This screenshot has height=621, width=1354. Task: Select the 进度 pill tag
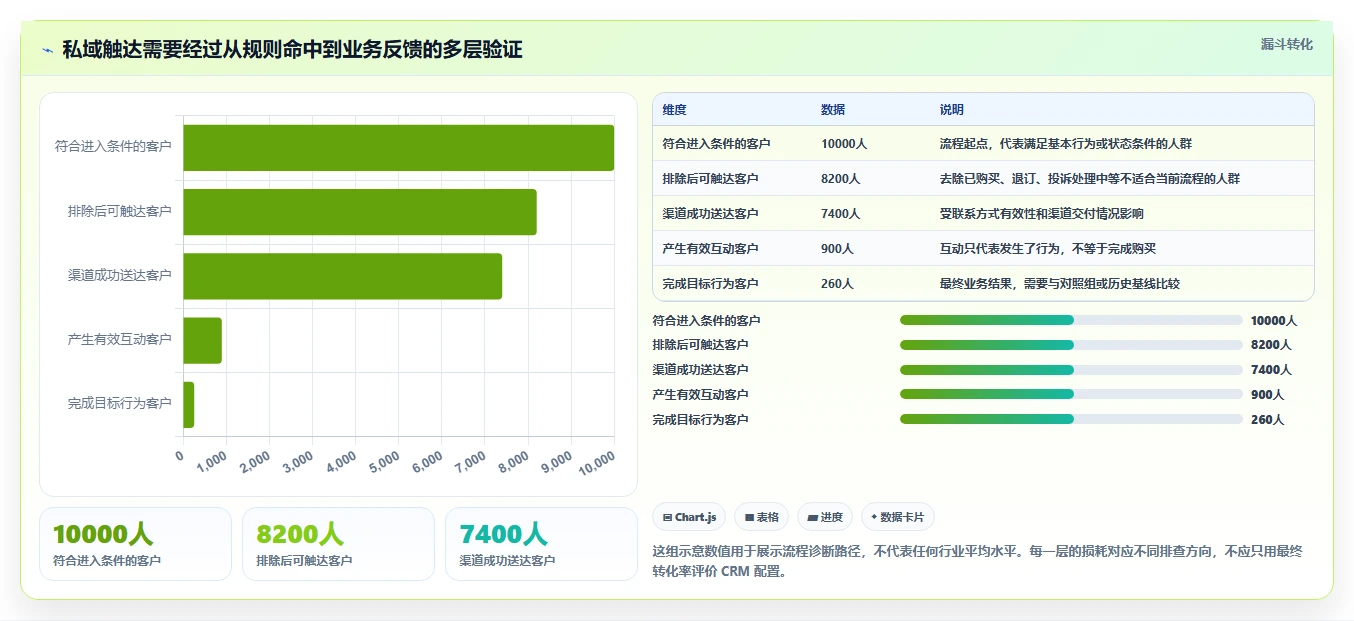(x=825, y=517)
